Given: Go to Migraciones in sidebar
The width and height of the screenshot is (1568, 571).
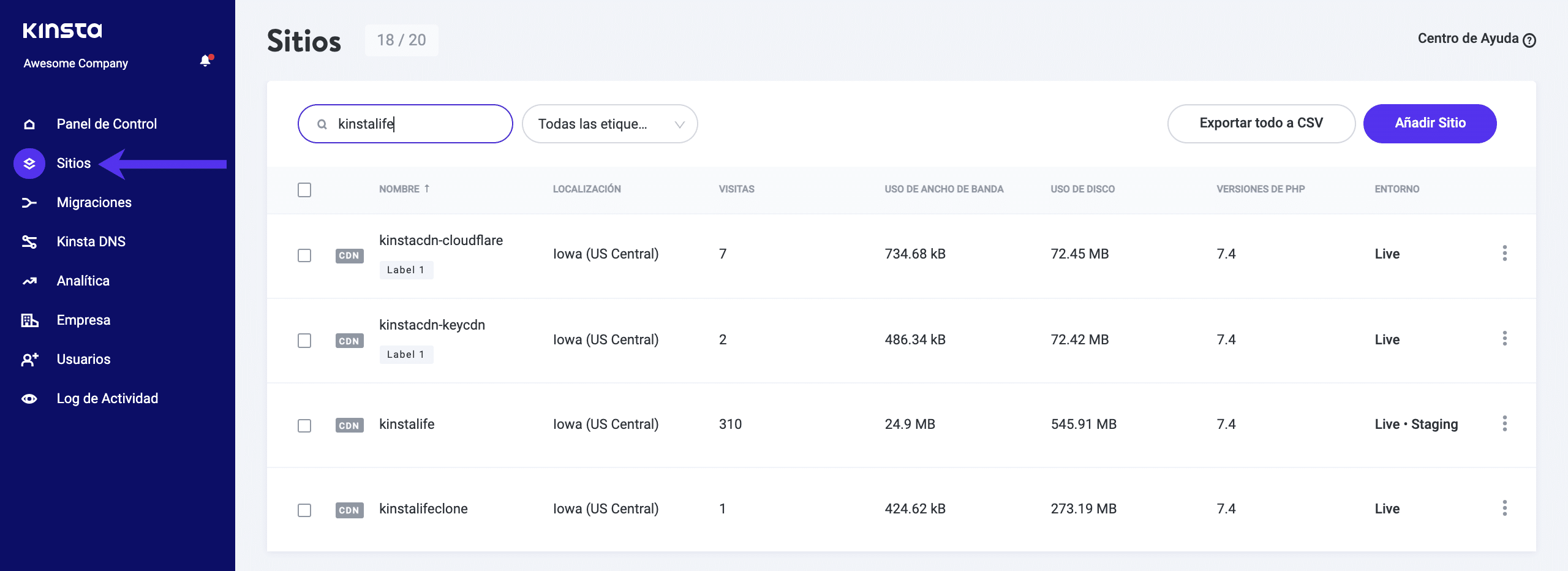Looking at the screenshot, I should coord(94,203).
